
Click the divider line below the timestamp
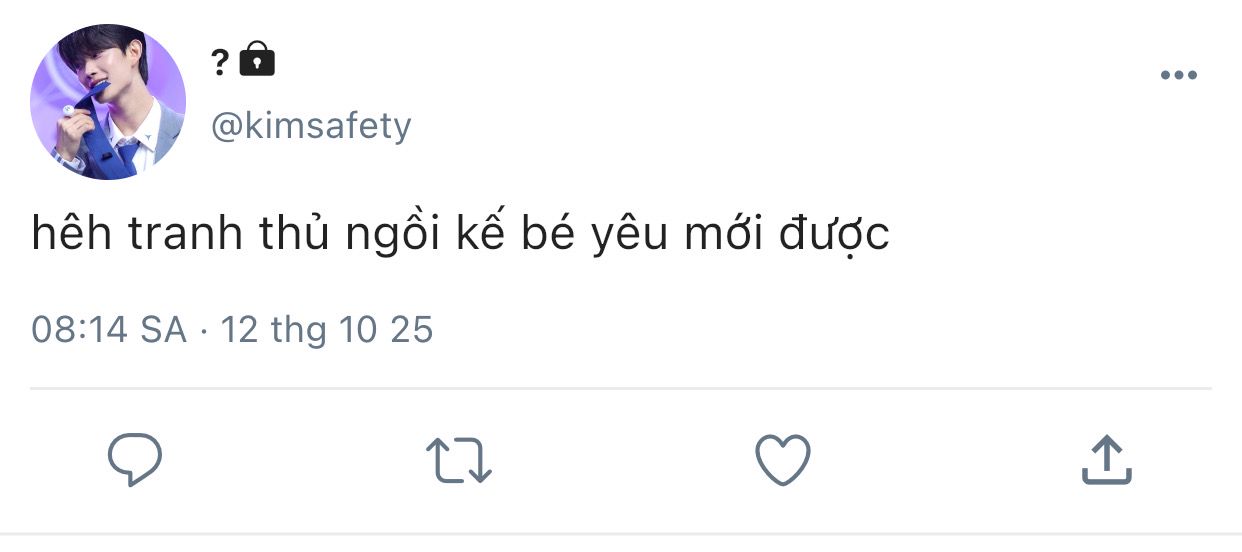click(x=620, y=387)
